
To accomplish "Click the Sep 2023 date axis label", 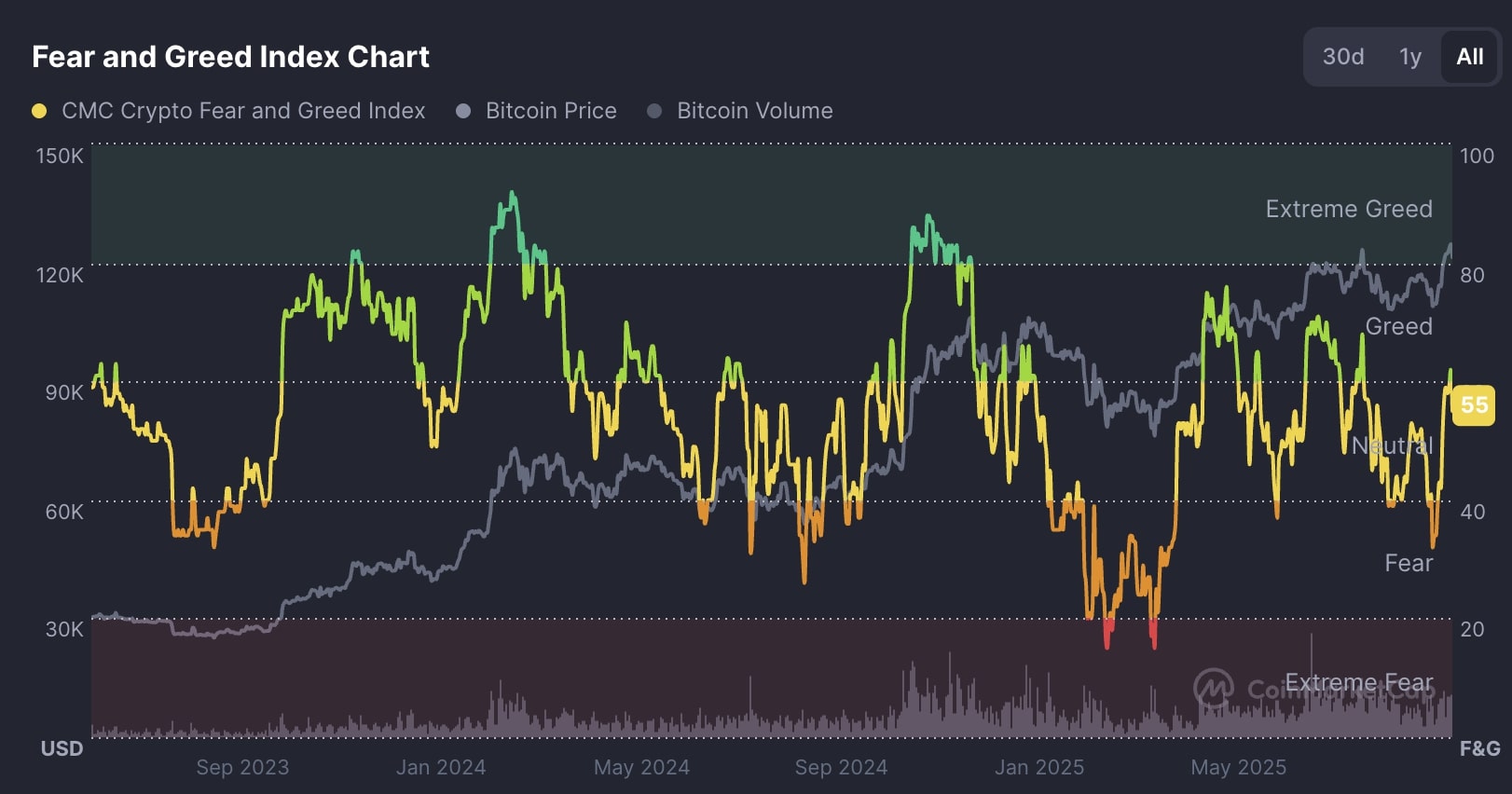I will tap(242, 767).
